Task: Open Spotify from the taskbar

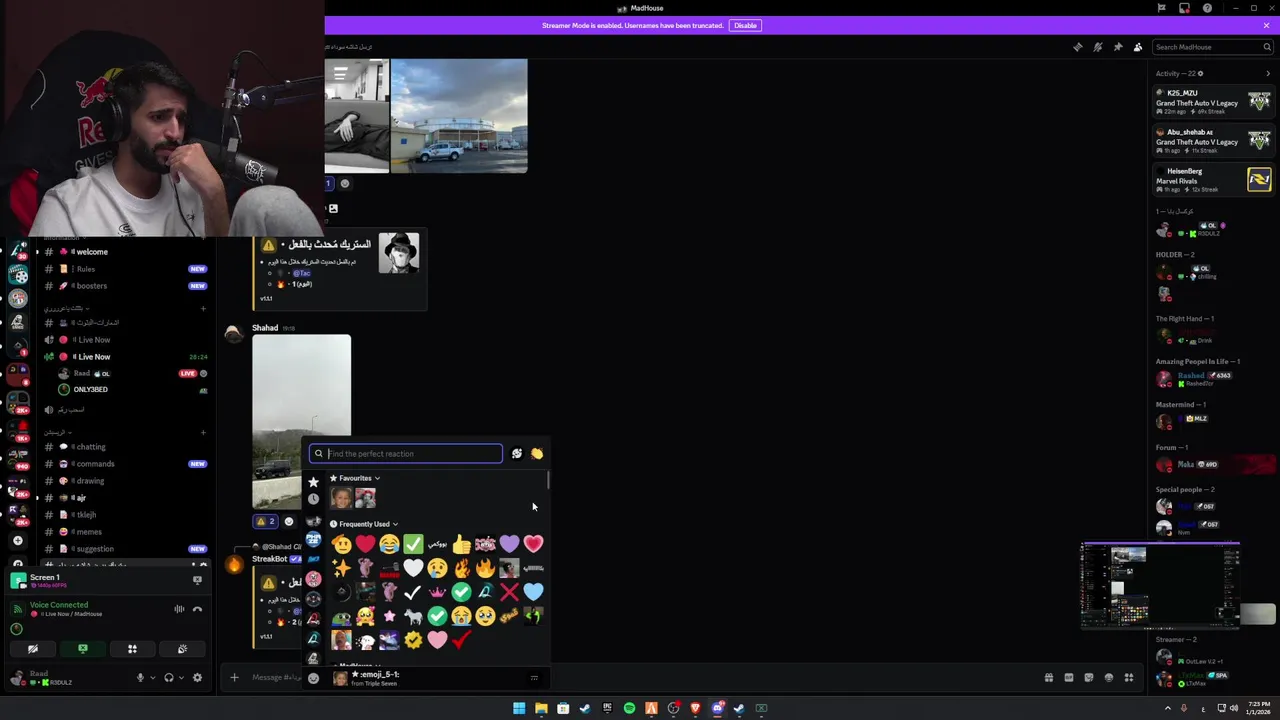Action: (629, 708)
